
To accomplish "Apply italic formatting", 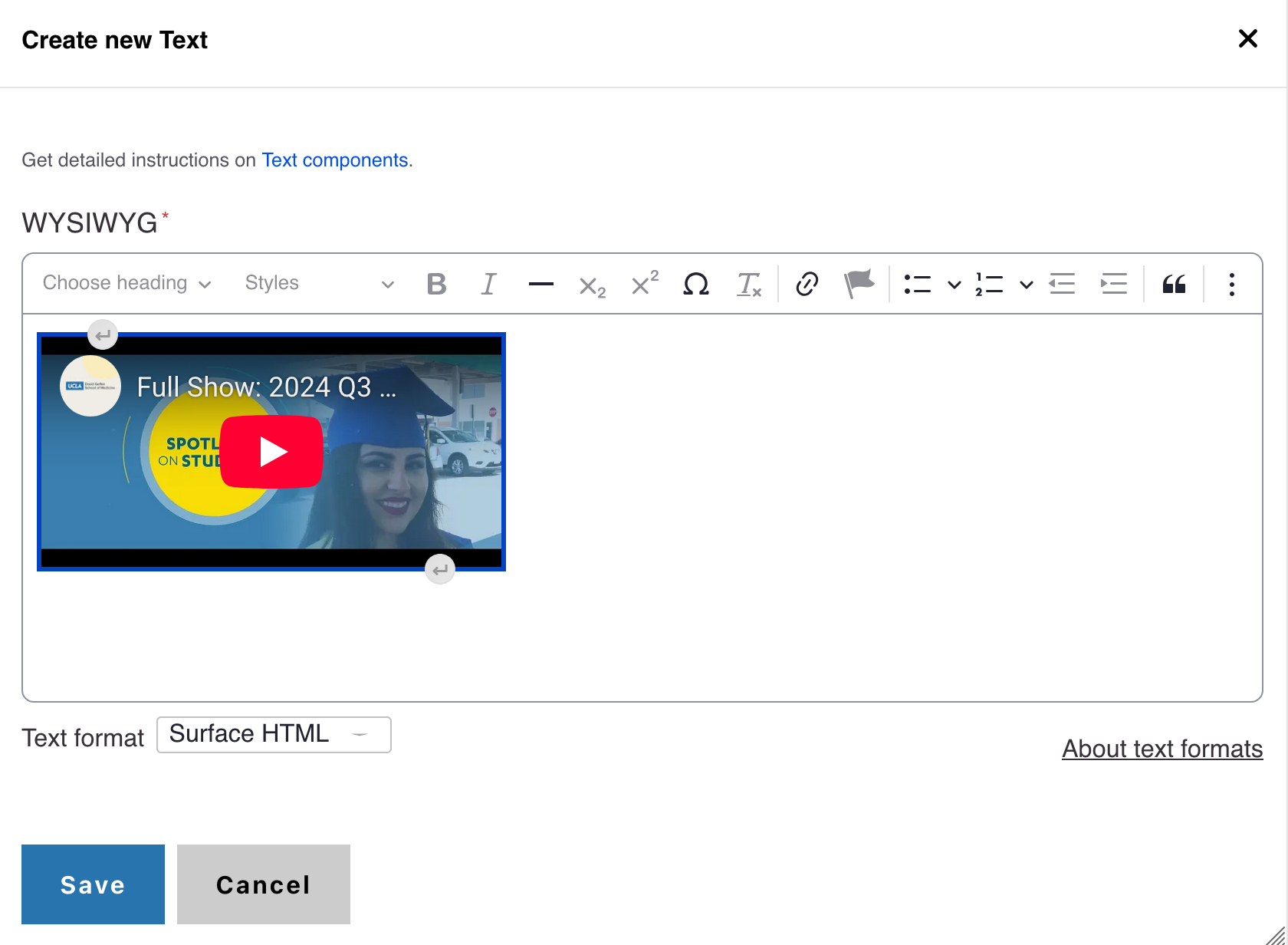I will [x=488, y=284].
